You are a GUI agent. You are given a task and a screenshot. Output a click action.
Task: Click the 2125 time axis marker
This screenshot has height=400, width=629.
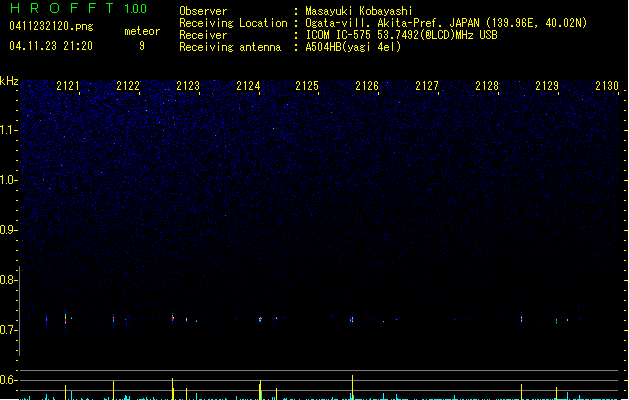307,86
